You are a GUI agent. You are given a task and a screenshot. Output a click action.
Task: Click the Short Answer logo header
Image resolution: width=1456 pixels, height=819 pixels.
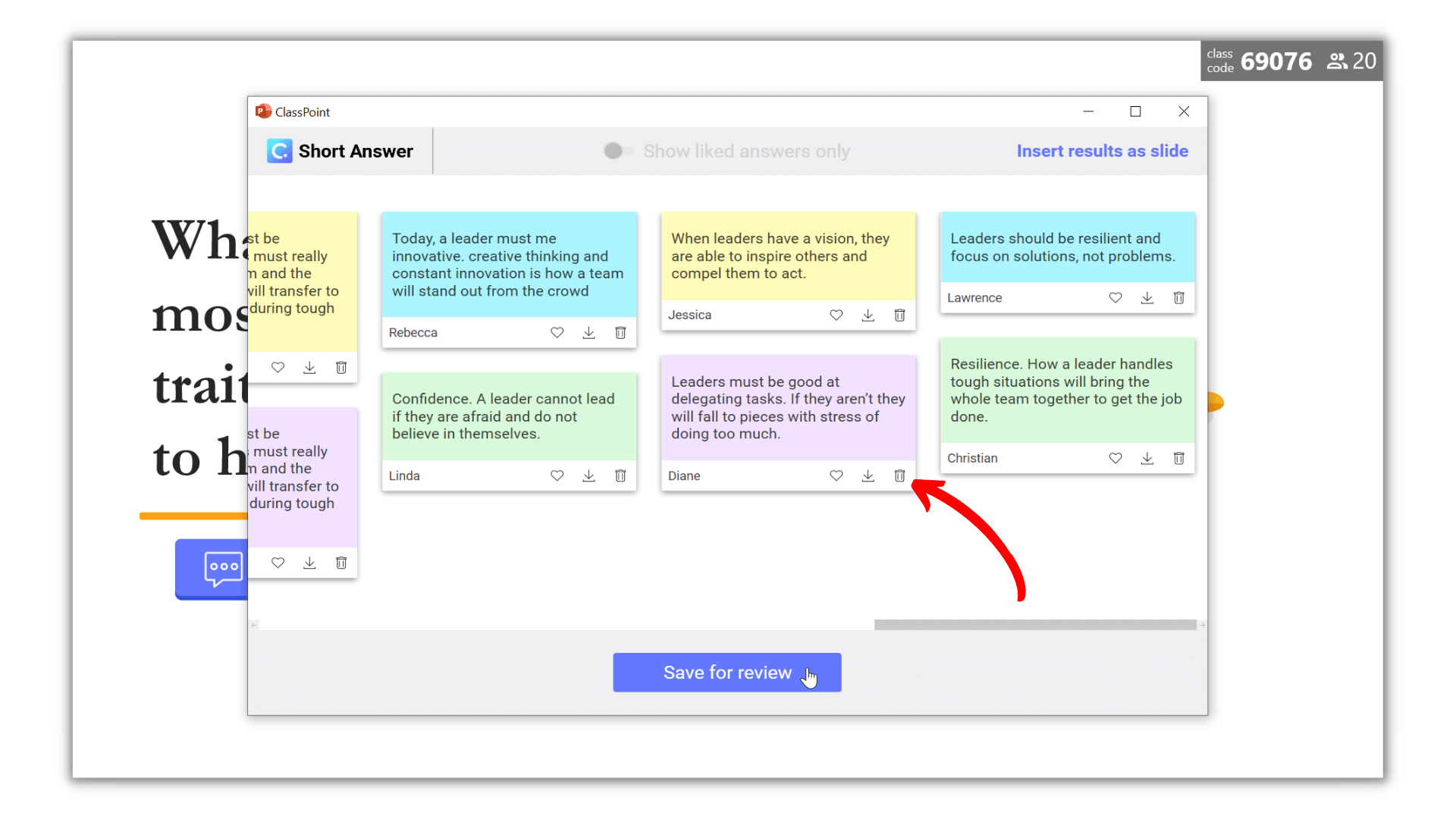point(340,151)
